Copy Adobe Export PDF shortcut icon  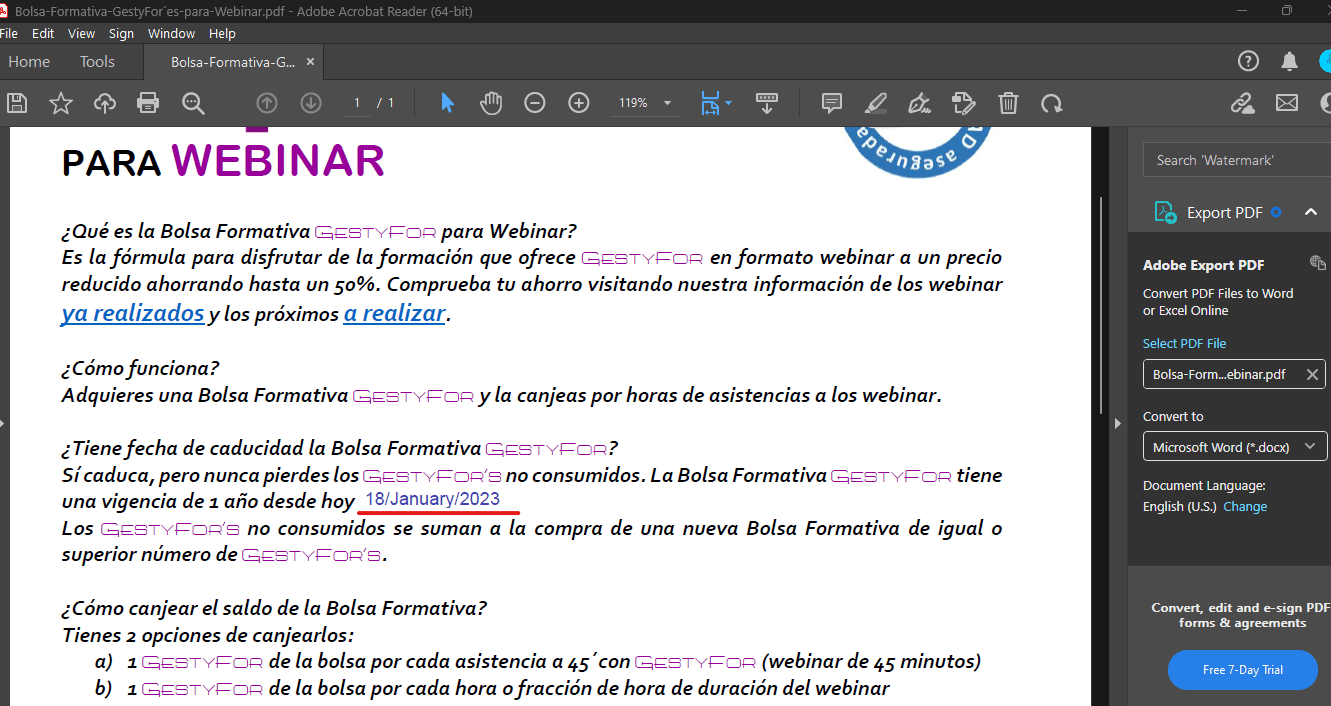[1318, 263]
